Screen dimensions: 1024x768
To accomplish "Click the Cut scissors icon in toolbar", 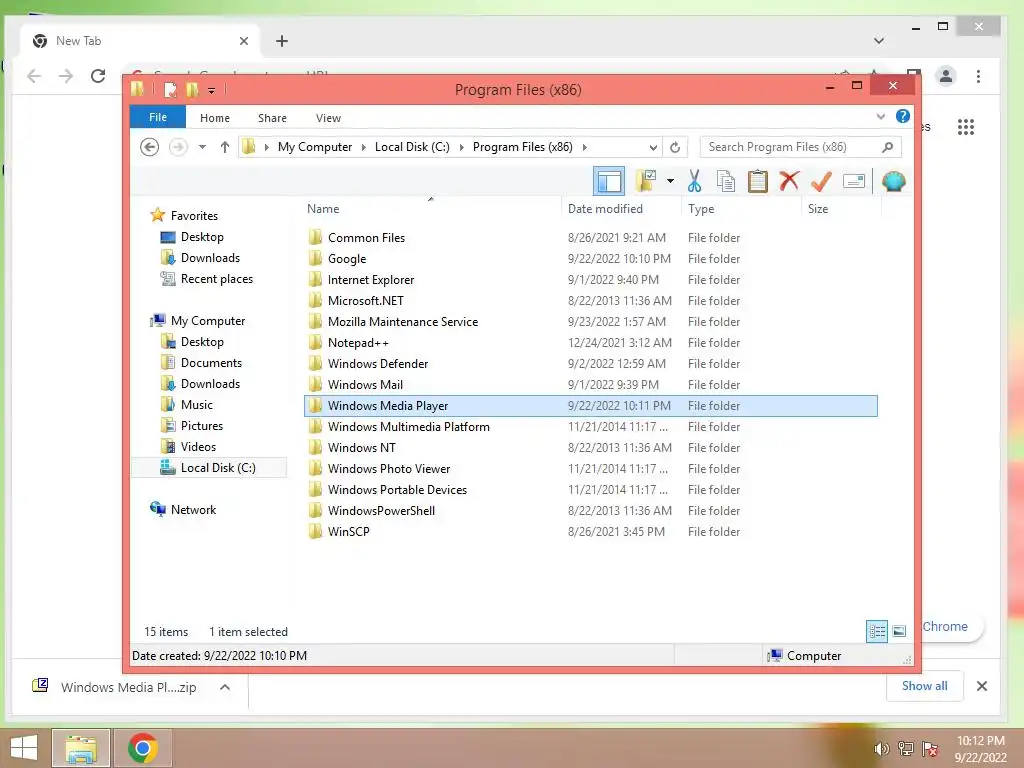I will 694,181.
